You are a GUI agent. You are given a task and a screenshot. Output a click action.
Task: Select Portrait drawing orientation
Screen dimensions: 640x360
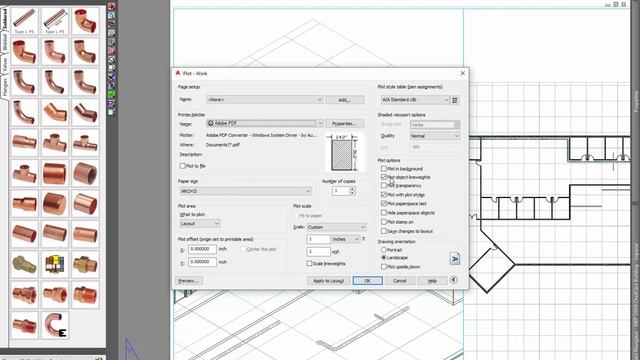[x=384, y=249]
